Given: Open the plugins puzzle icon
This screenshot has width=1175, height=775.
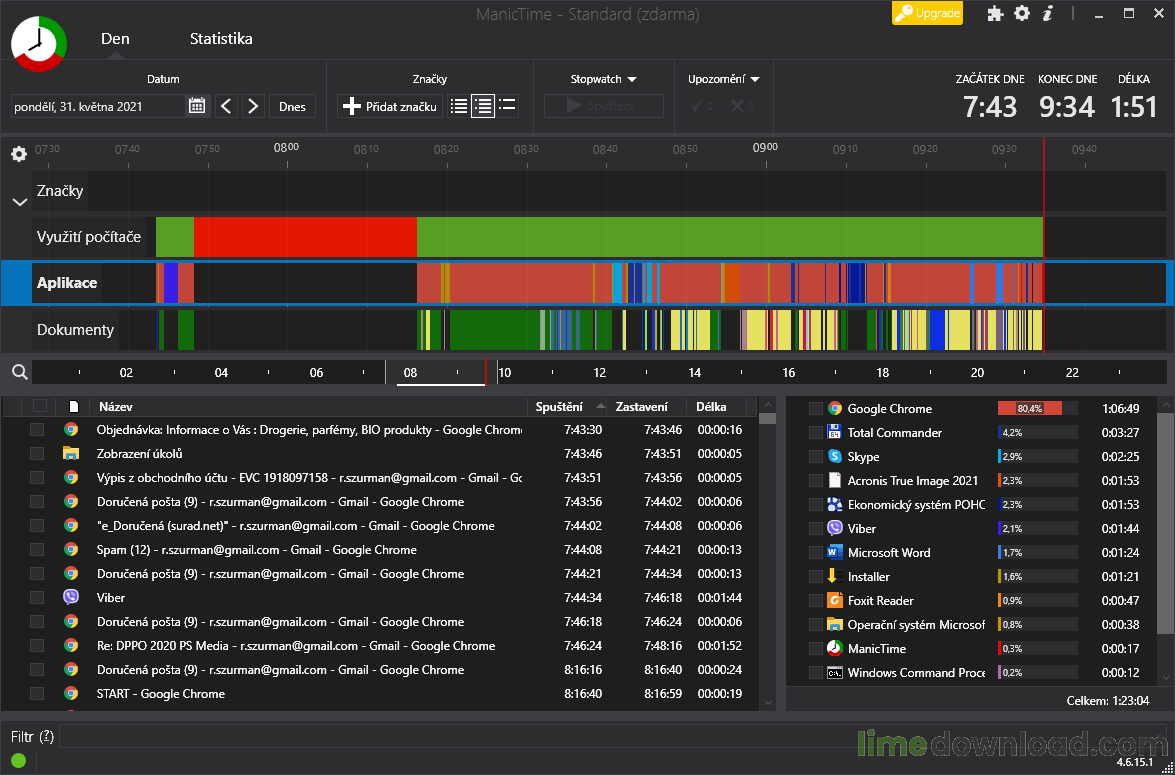Looking at the screenshot, I should click(995, 13).
